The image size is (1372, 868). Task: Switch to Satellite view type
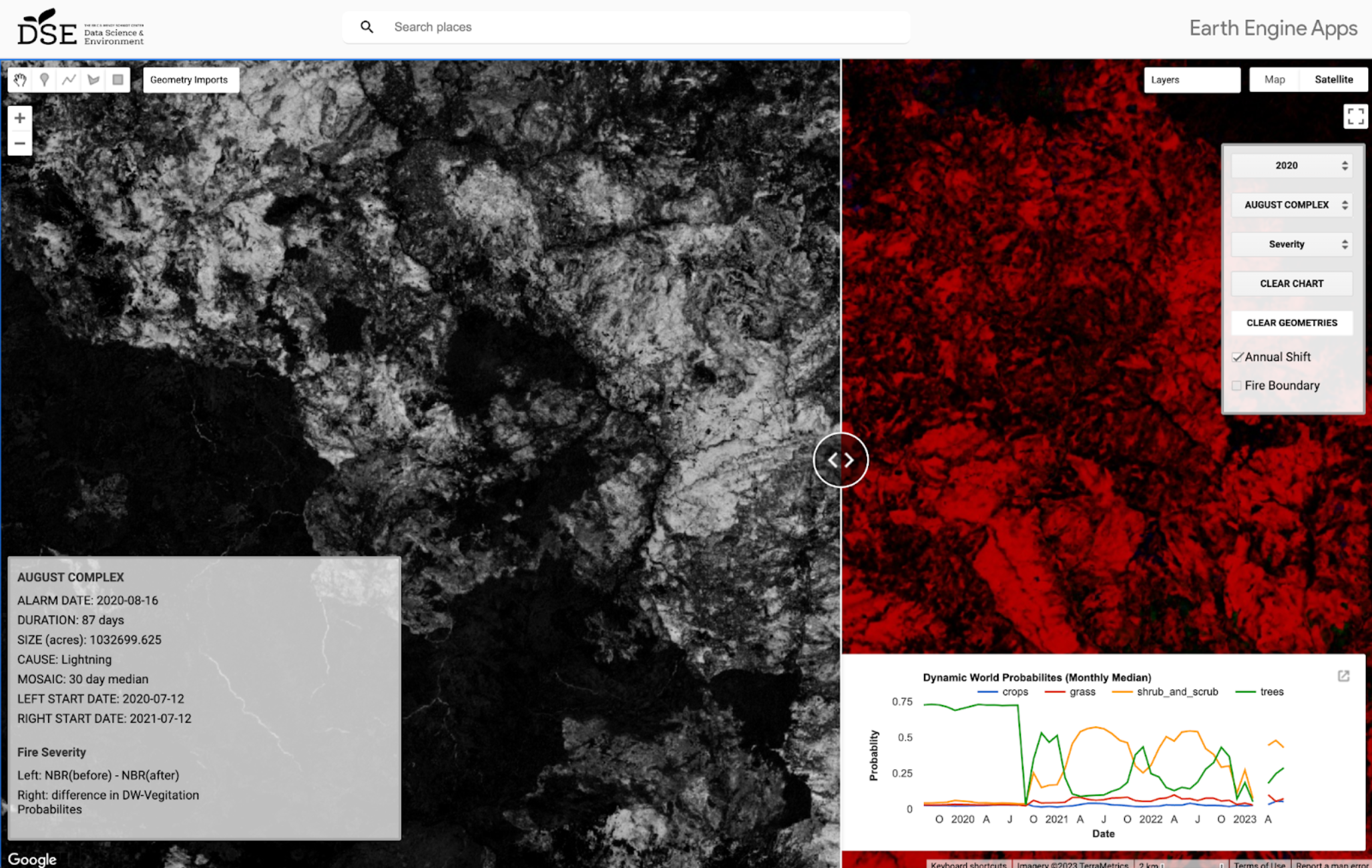[x=1333, y=79]
